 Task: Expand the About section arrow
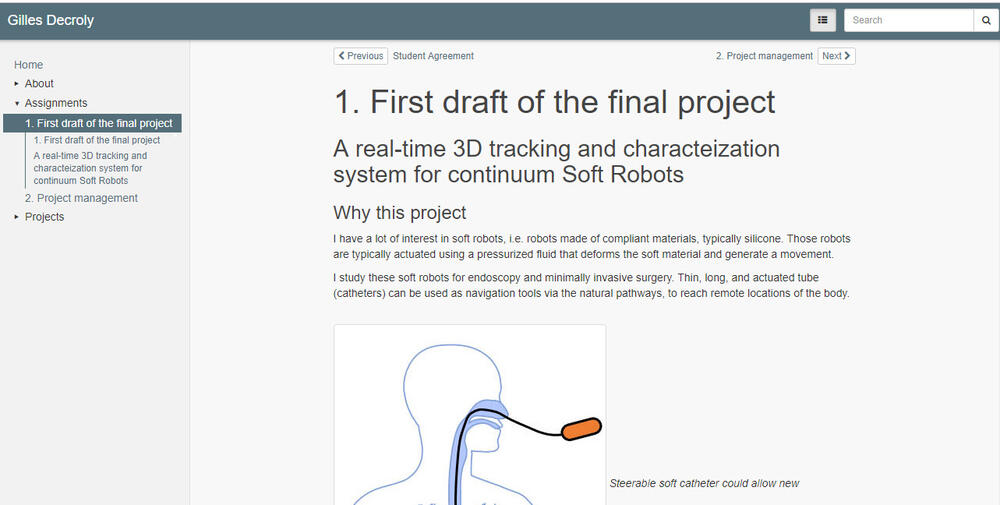17,84
